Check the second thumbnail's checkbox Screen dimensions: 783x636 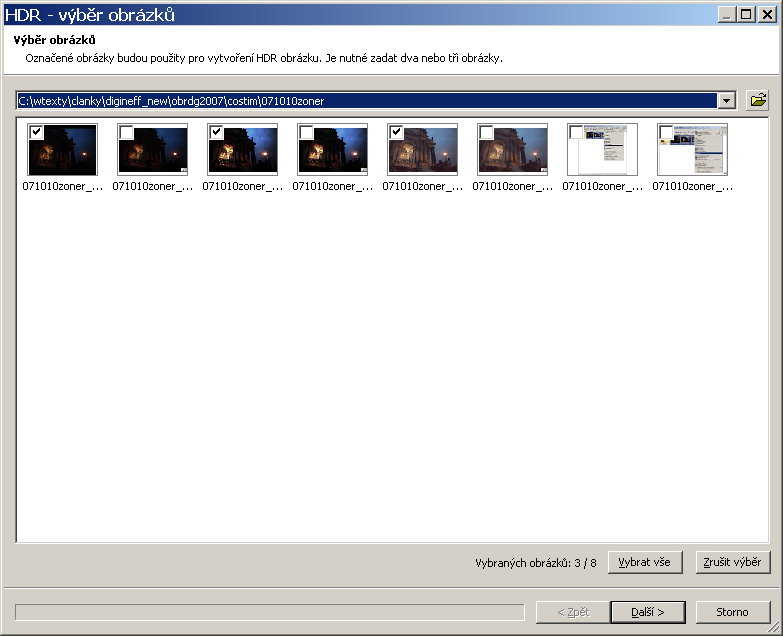tap(126, 132)
